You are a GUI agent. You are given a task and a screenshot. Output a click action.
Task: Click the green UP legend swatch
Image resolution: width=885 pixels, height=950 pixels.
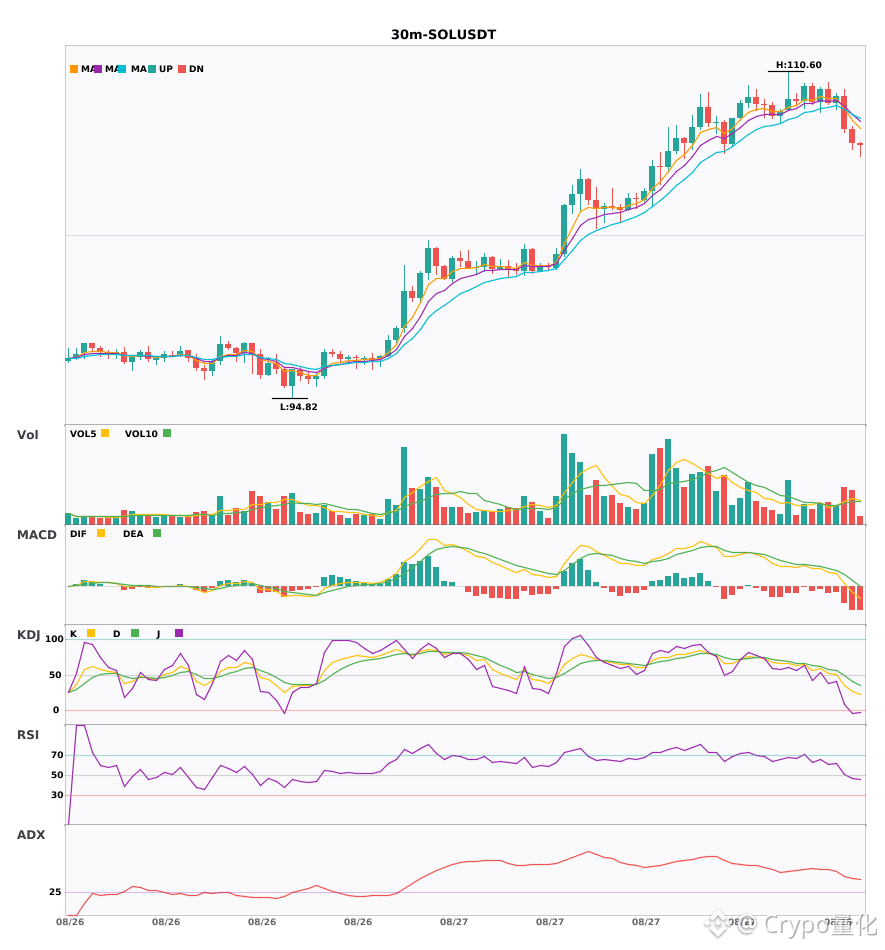coord(152,69)
